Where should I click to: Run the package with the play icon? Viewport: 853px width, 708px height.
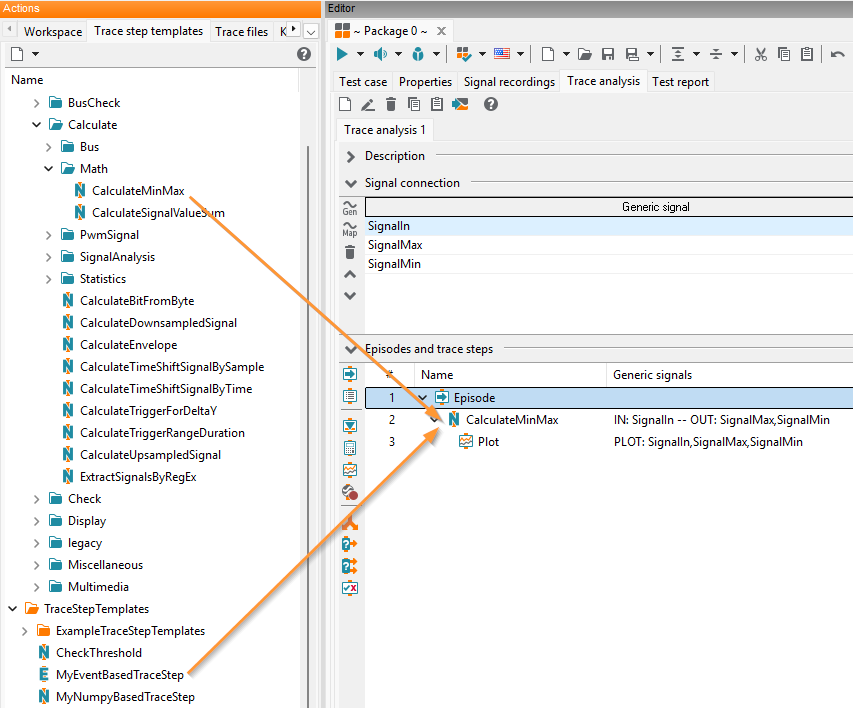[x=342, y=54]
